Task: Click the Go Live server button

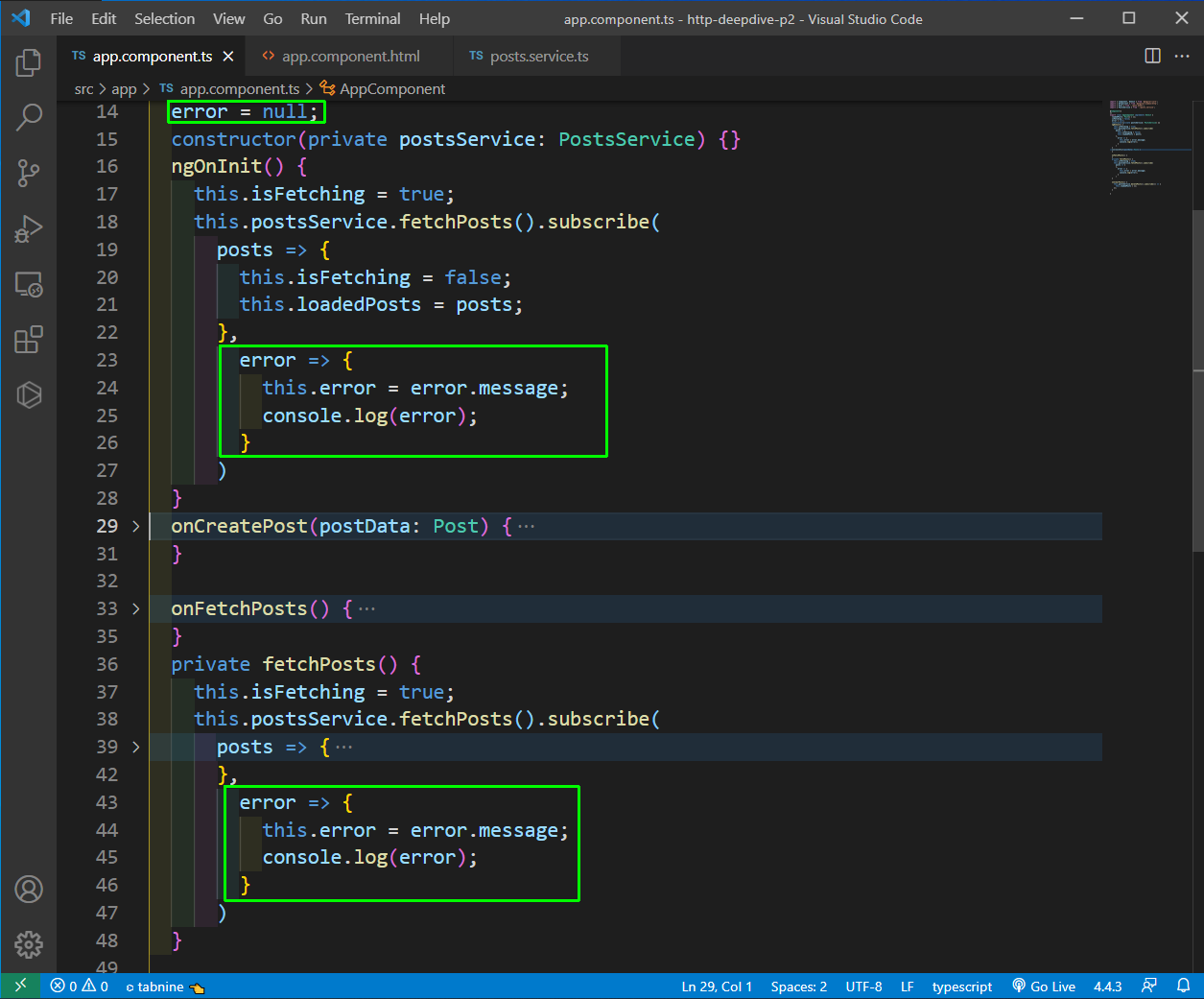Action: (1044, 987)
